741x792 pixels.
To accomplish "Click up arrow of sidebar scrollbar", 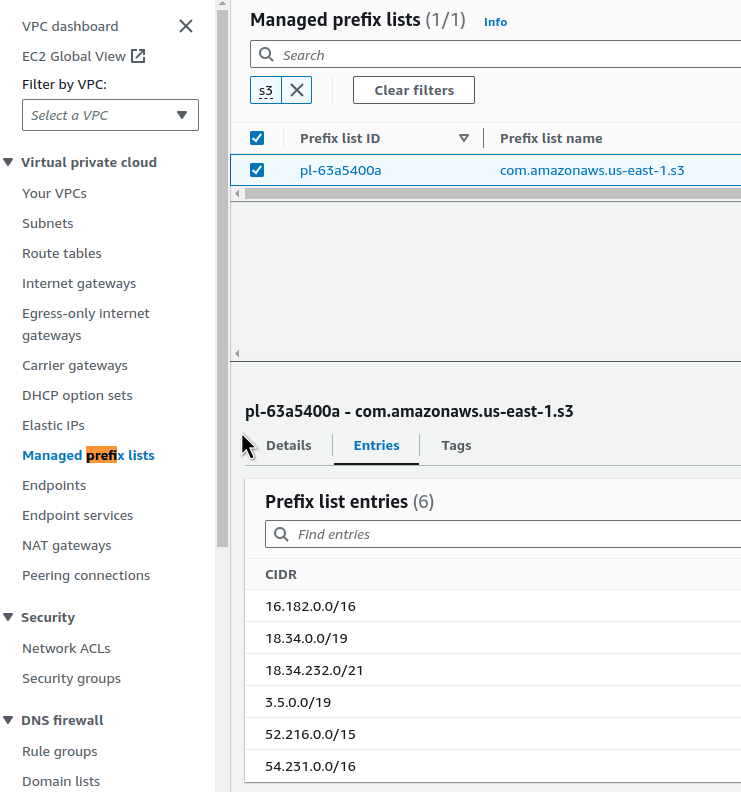I will [x=222, y=4].
